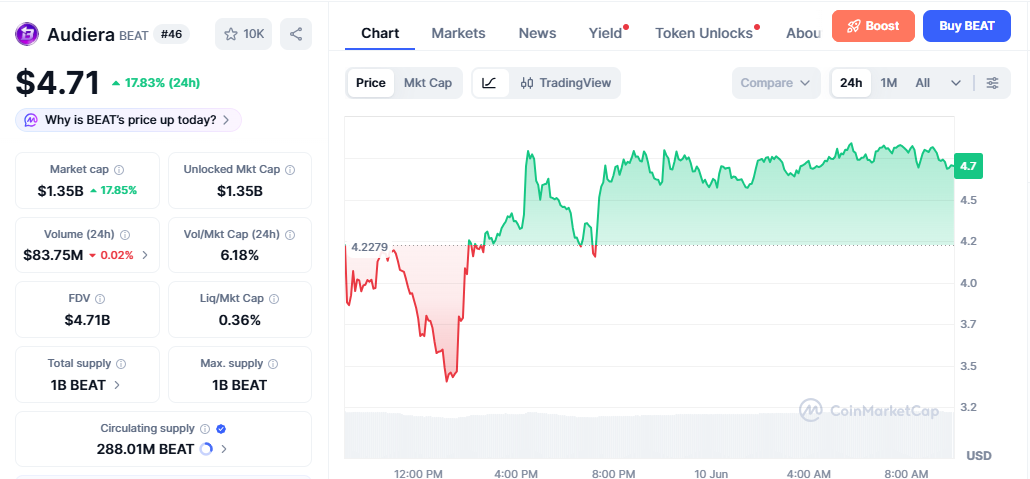The image size is (1030, 479).
Task: Click the AI icon beside the price question
Action: pyautogui.click(x=31, y=120)
